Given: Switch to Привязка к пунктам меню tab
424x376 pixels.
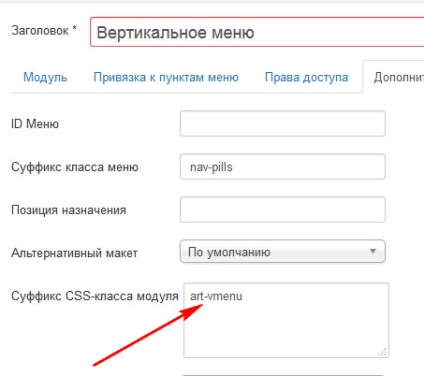Looking at the screenshot, I should click(x=166, y=77).
